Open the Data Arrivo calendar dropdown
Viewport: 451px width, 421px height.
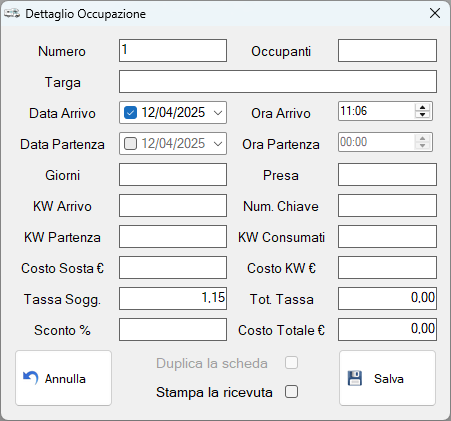(x=218, y=113)
